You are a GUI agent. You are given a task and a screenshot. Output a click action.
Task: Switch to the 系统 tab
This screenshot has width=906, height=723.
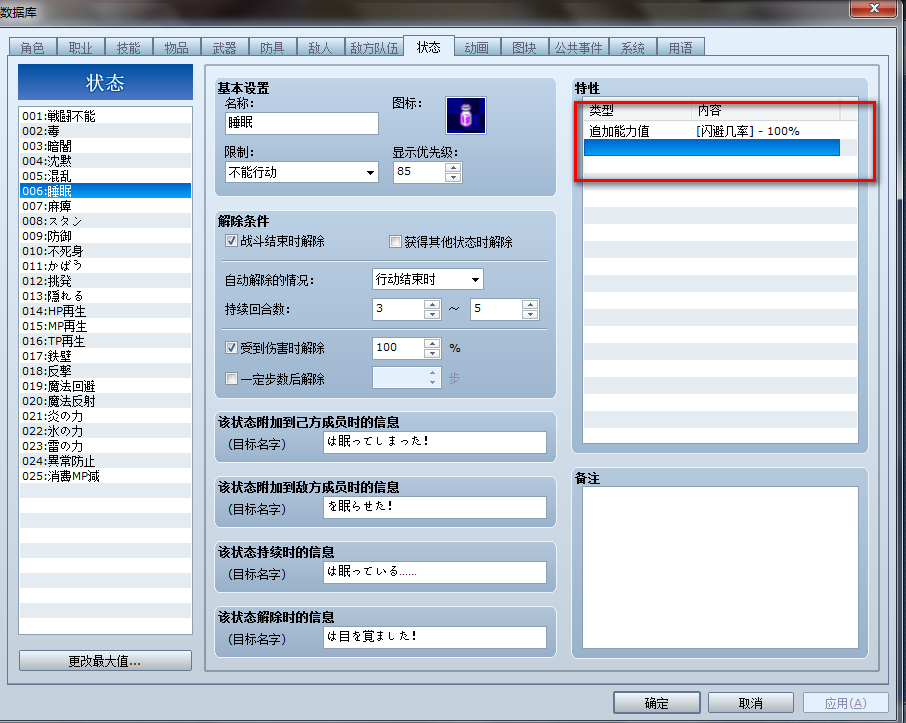633,47
